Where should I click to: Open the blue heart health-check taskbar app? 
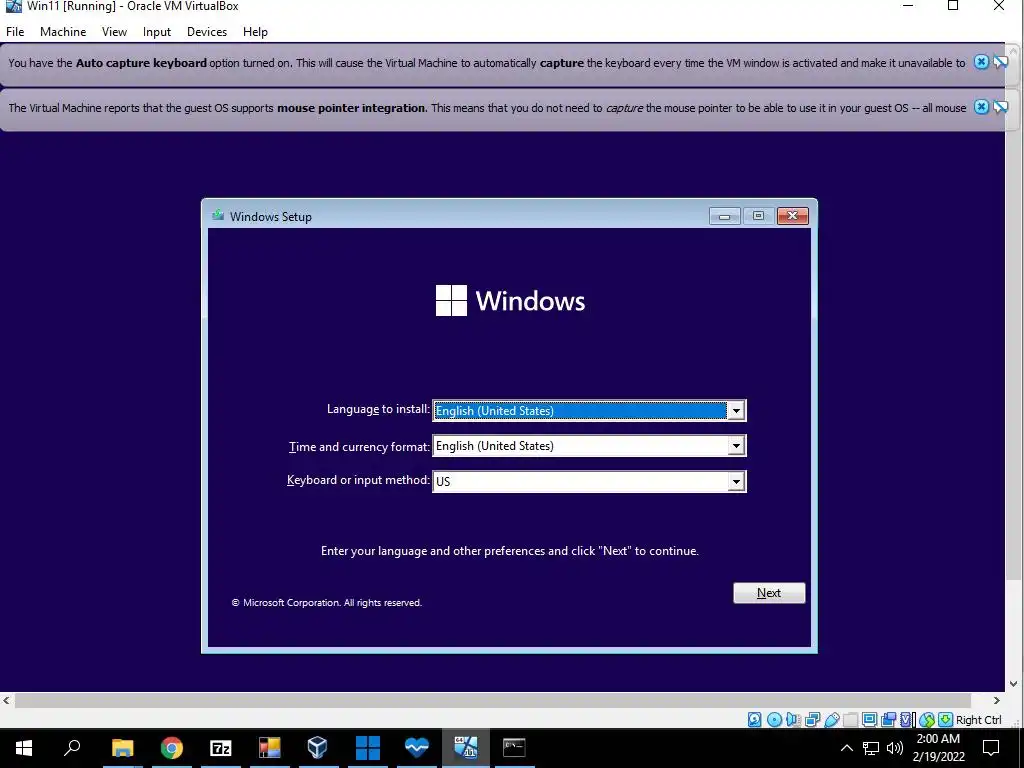tap(417, 748)
